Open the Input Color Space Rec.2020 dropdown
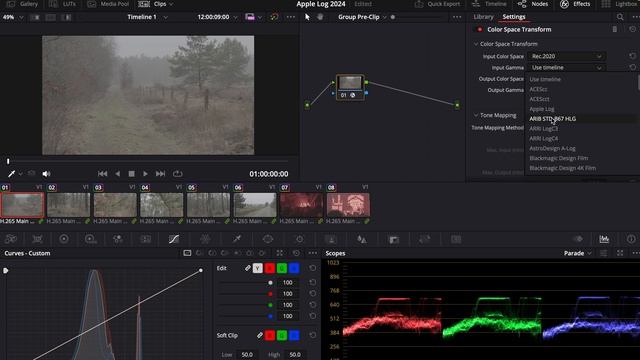Viewport: 640px width, 360px height. (x=567, y=56)
